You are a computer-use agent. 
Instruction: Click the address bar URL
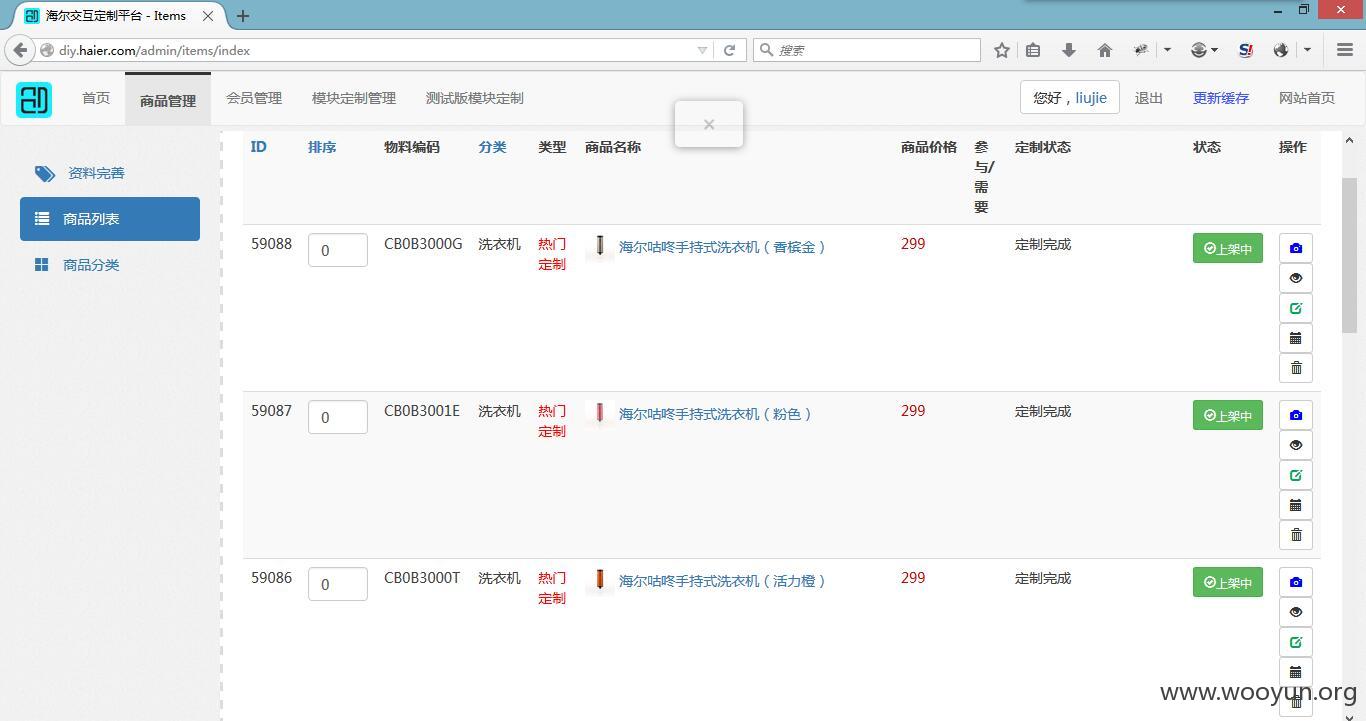pos(154,50)
